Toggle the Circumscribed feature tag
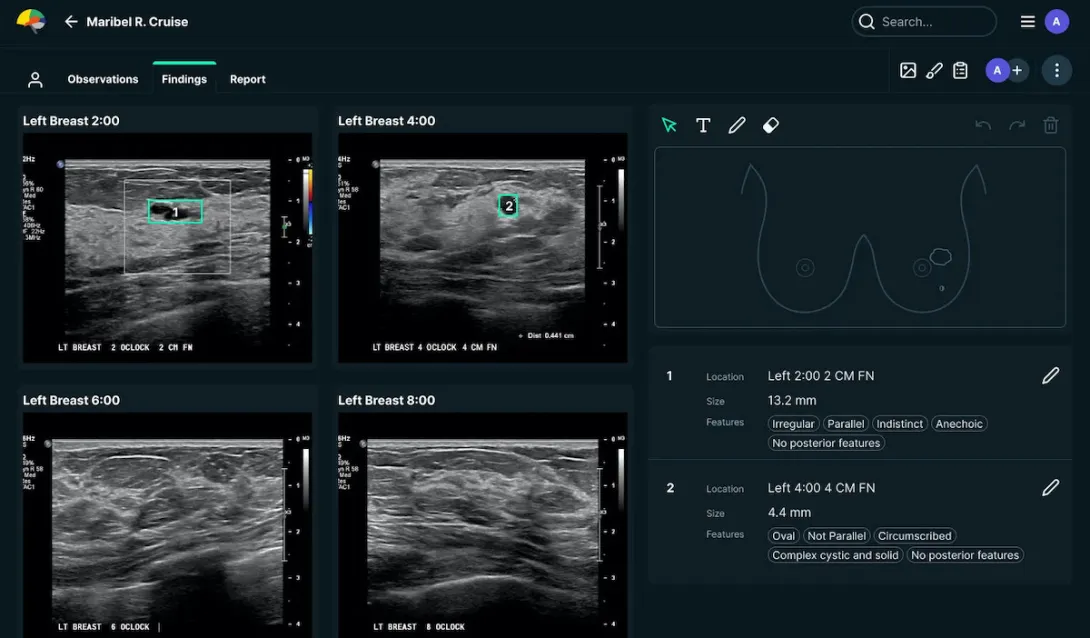Image resolution: width=1090 pixels, height=638 pixels. click(x=915, y=535)
